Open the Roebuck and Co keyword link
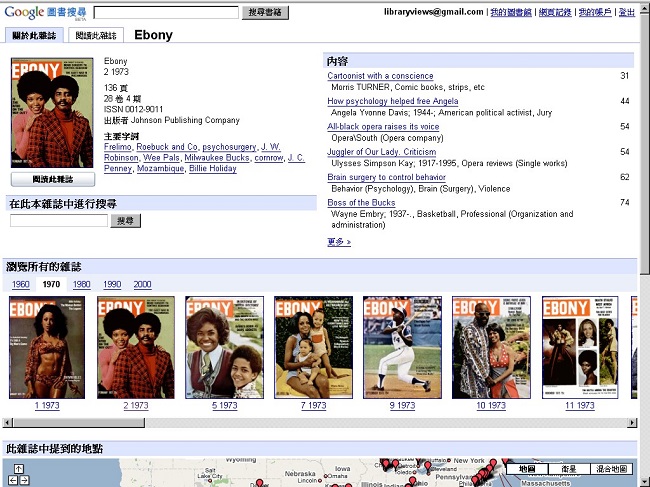 click(x=167, y=147)
